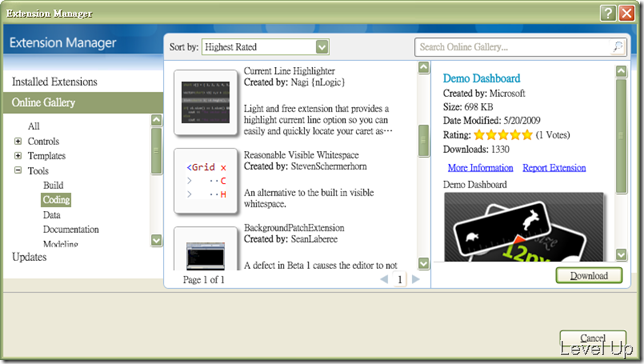The image size is (644, 364).
Task: Select Coding under Tools
Action: click(56, 200)
